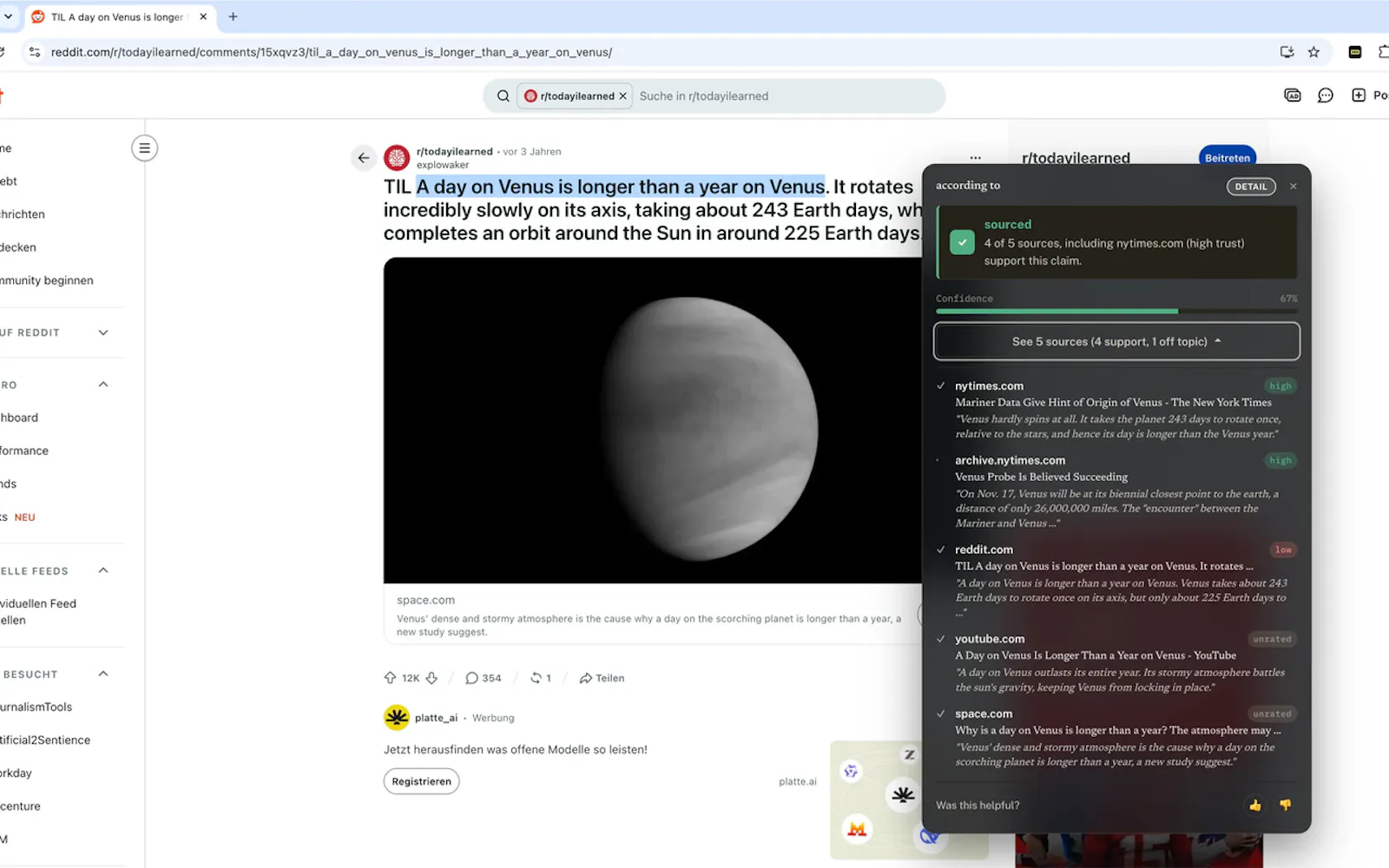The height and width of the screenshot is (868, 1389).
Task: Remove the r/todayilearned search filter
Action: coord(622,96)
